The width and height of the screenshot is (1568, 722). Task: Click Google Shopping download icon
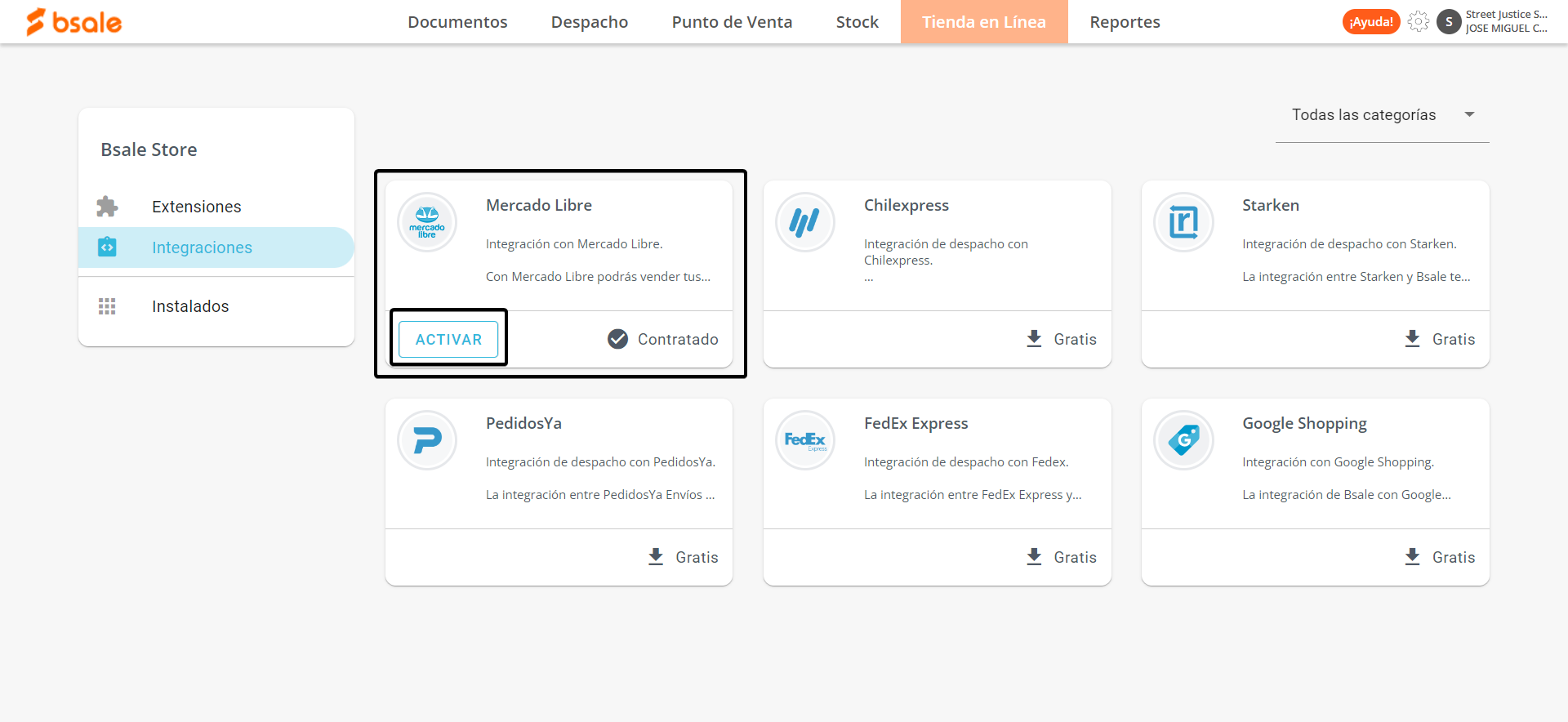pos(1412,556)
